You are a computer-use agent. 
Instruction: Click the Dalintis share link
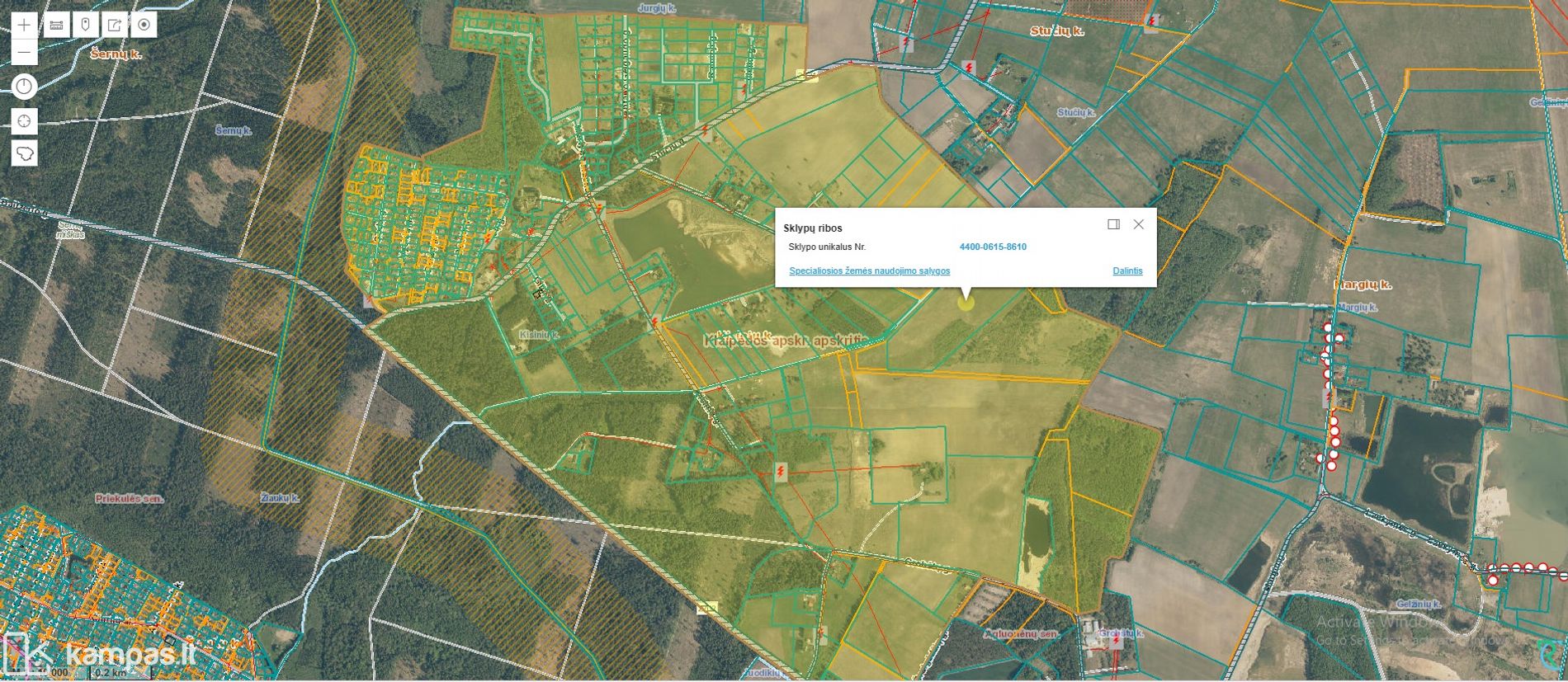click(1127, 270)
